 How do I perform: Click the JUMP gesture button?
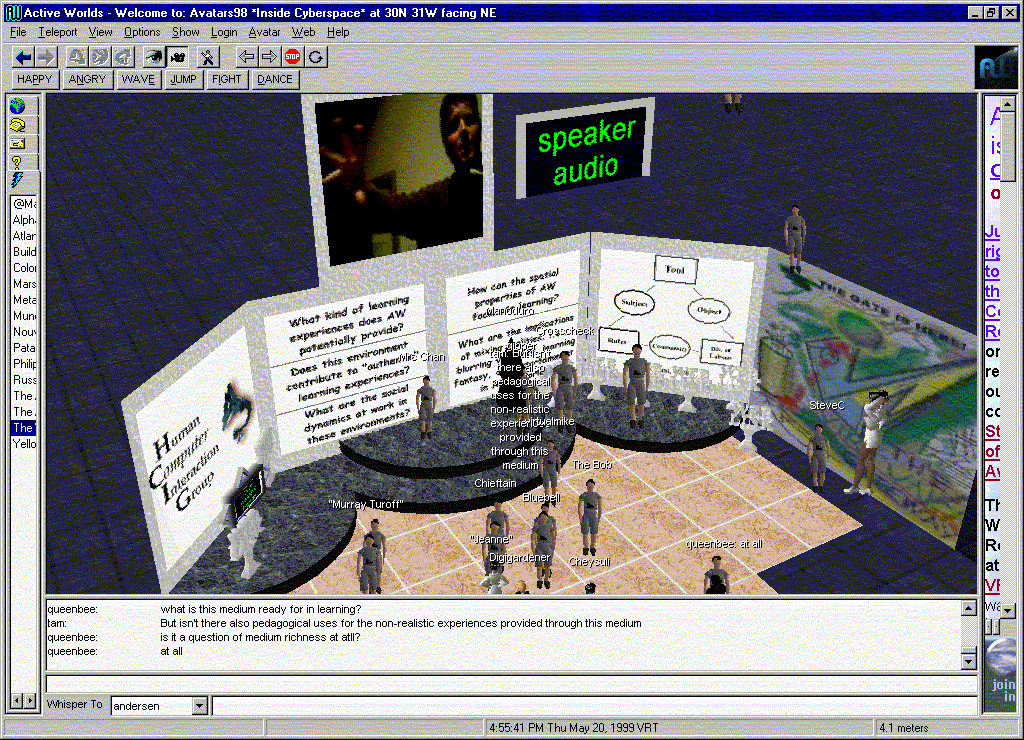[x=183, y=80]
